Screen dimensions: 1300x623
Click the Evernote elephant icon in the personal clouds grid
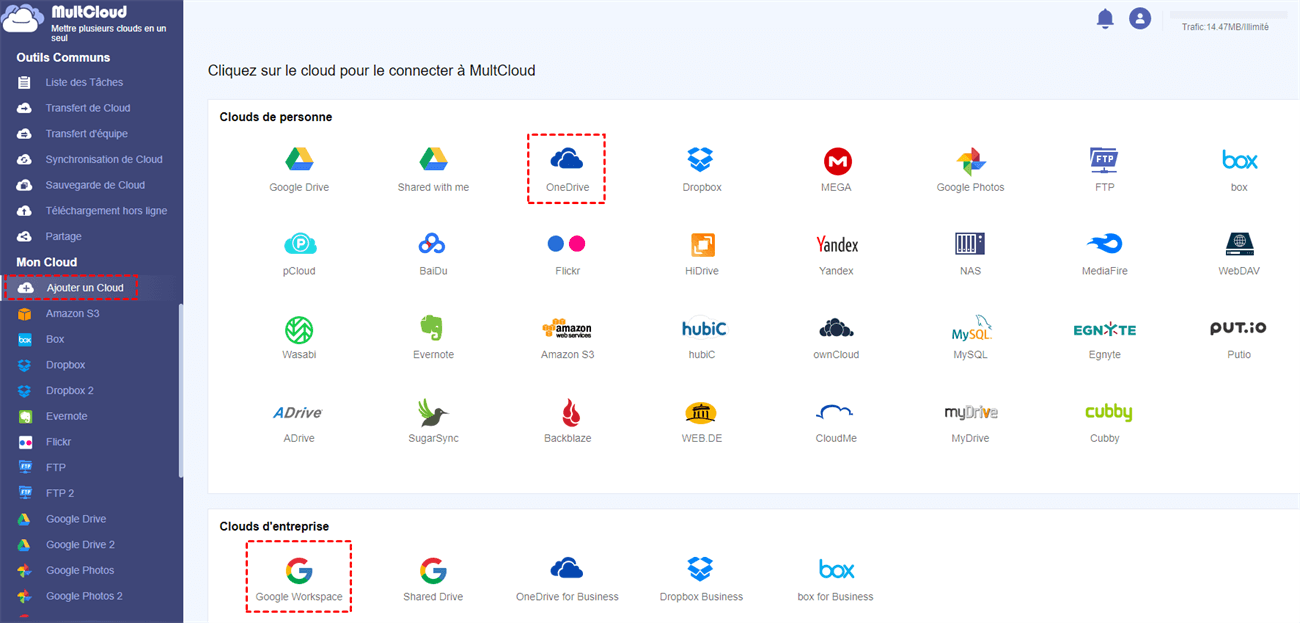pos(433,328)
